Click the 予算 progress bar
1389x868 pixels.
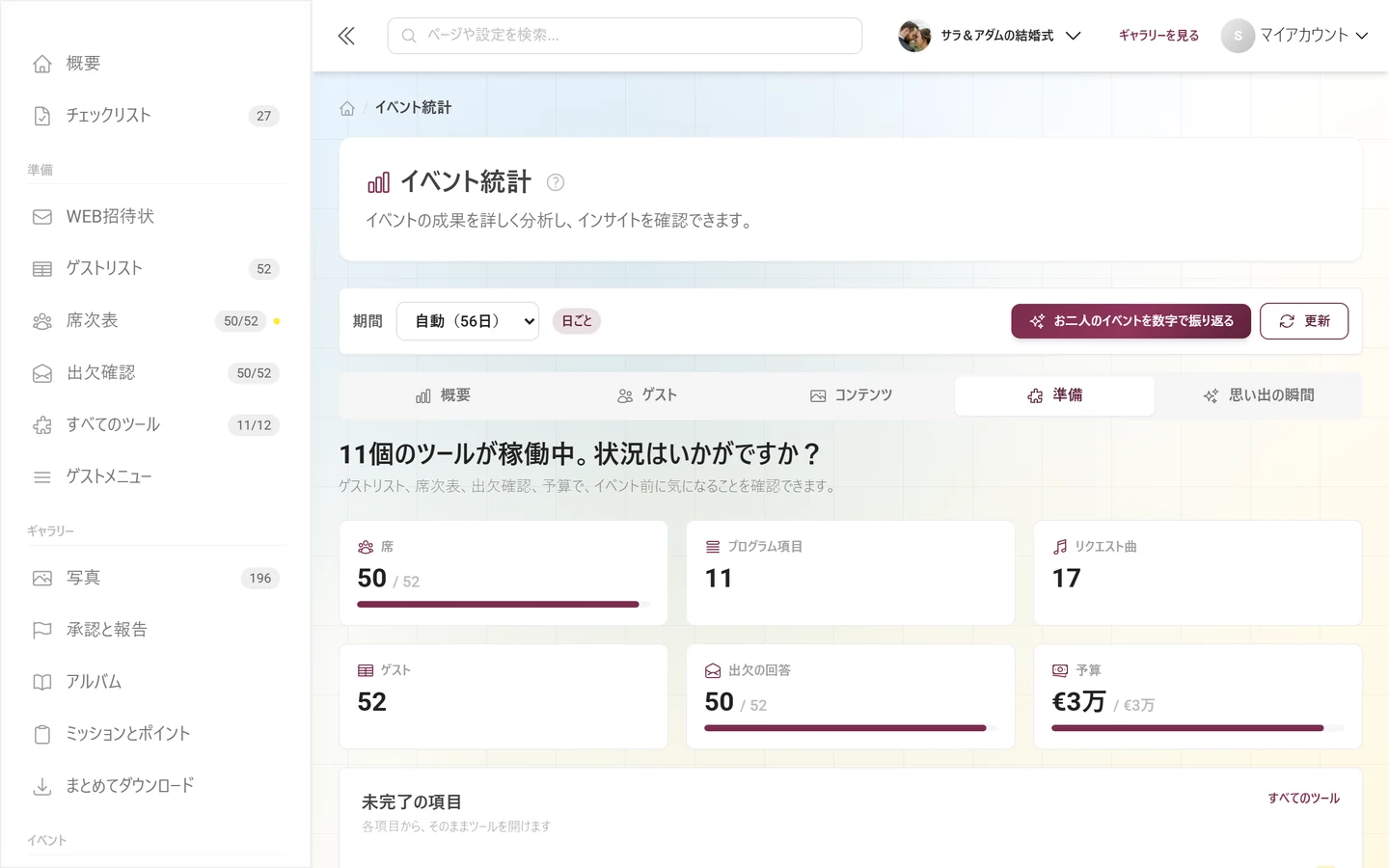click(1198, 728)
